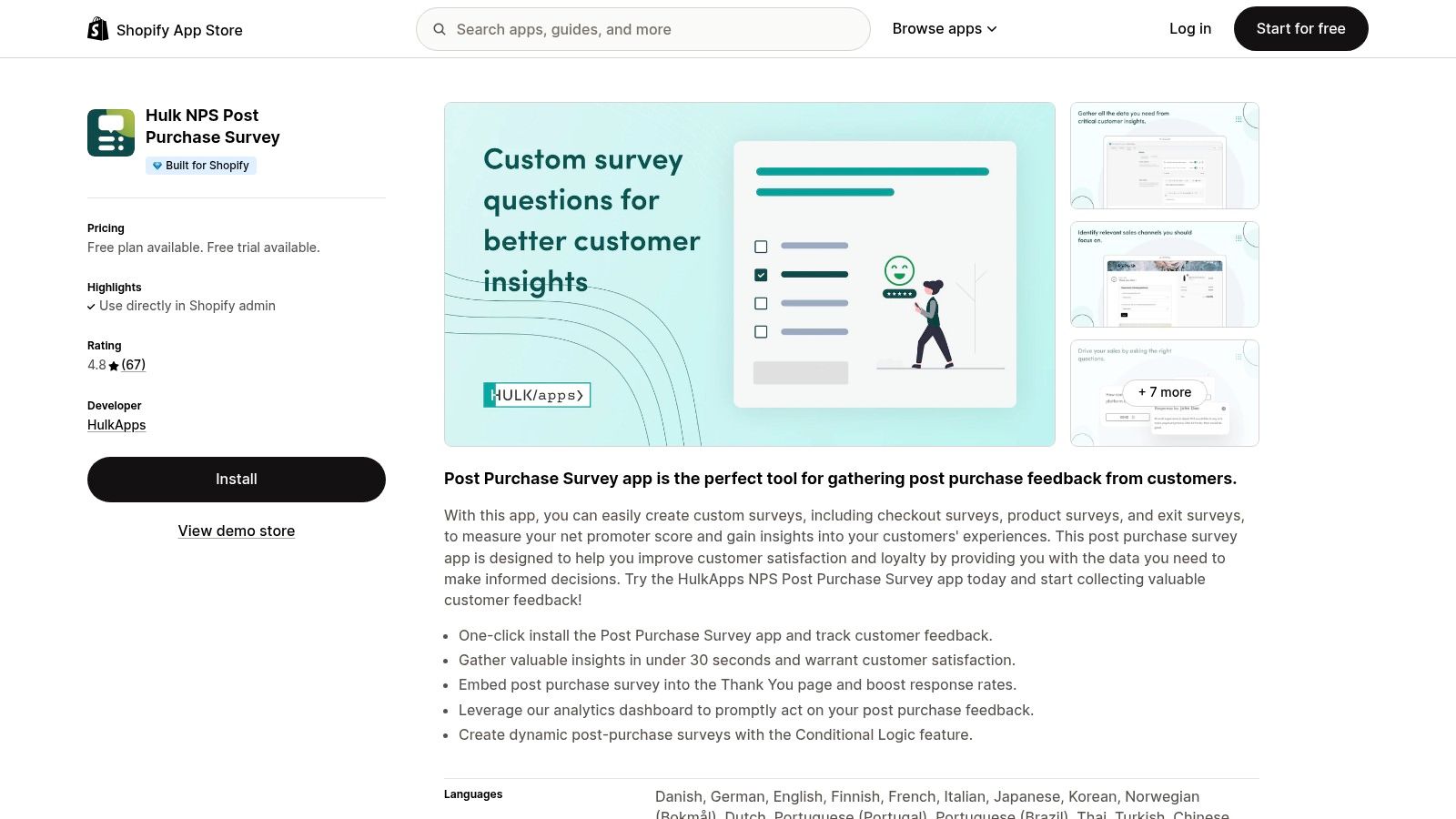Screen dimensions: 1456x819
Task: Click the Start for free button
Action: pyautogui.click(x=1300, y=28)
